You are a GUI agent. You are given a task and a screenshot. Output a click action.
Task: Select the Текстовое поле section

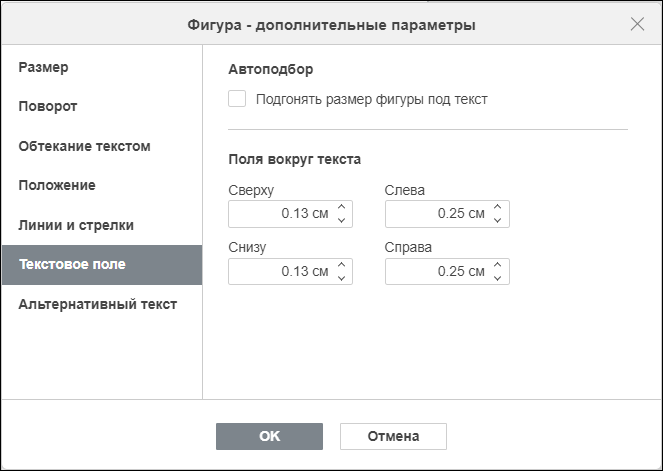click(x=102, y=265)
